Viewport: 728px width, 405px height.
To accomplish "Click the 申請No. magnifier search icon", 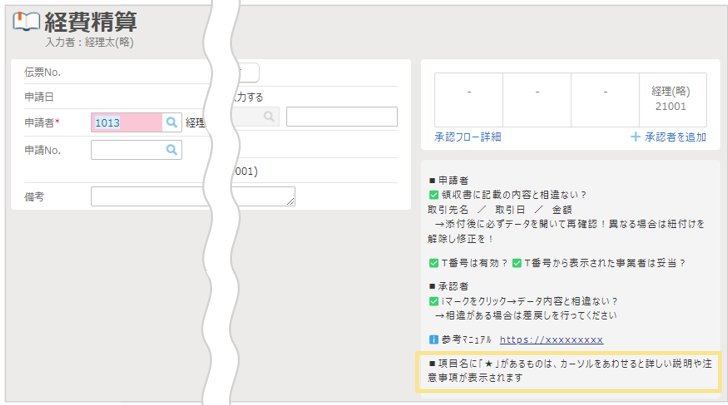I will [172, 150].
